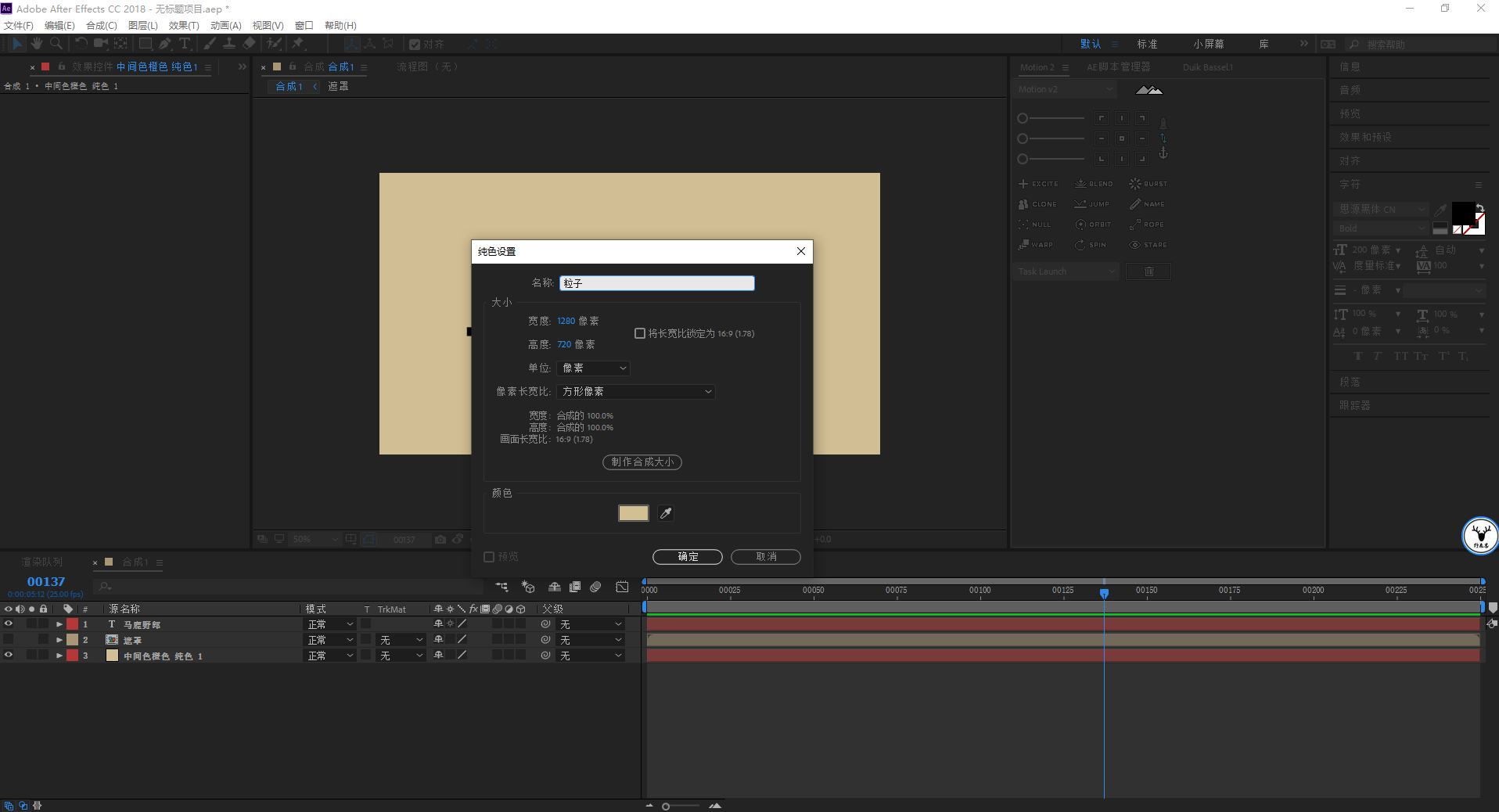This screenshot has width=1499, height=812.
Task: Click the Motion 2 BURST button
Action: click(1148, 184)
